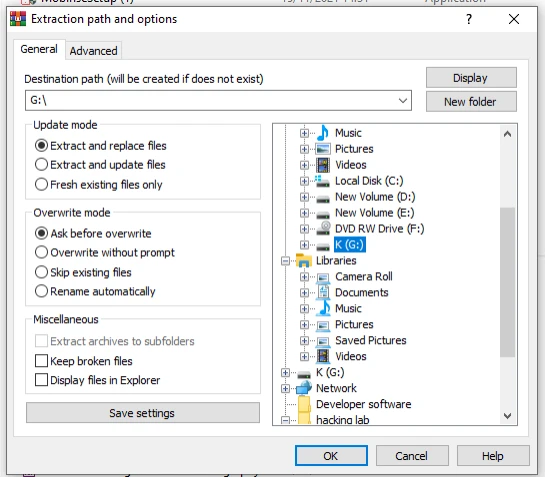Click the WinRAR icon in title bar
Image resolution: width=546 pixels, height=478 pixels.
[x=18, y=19]
